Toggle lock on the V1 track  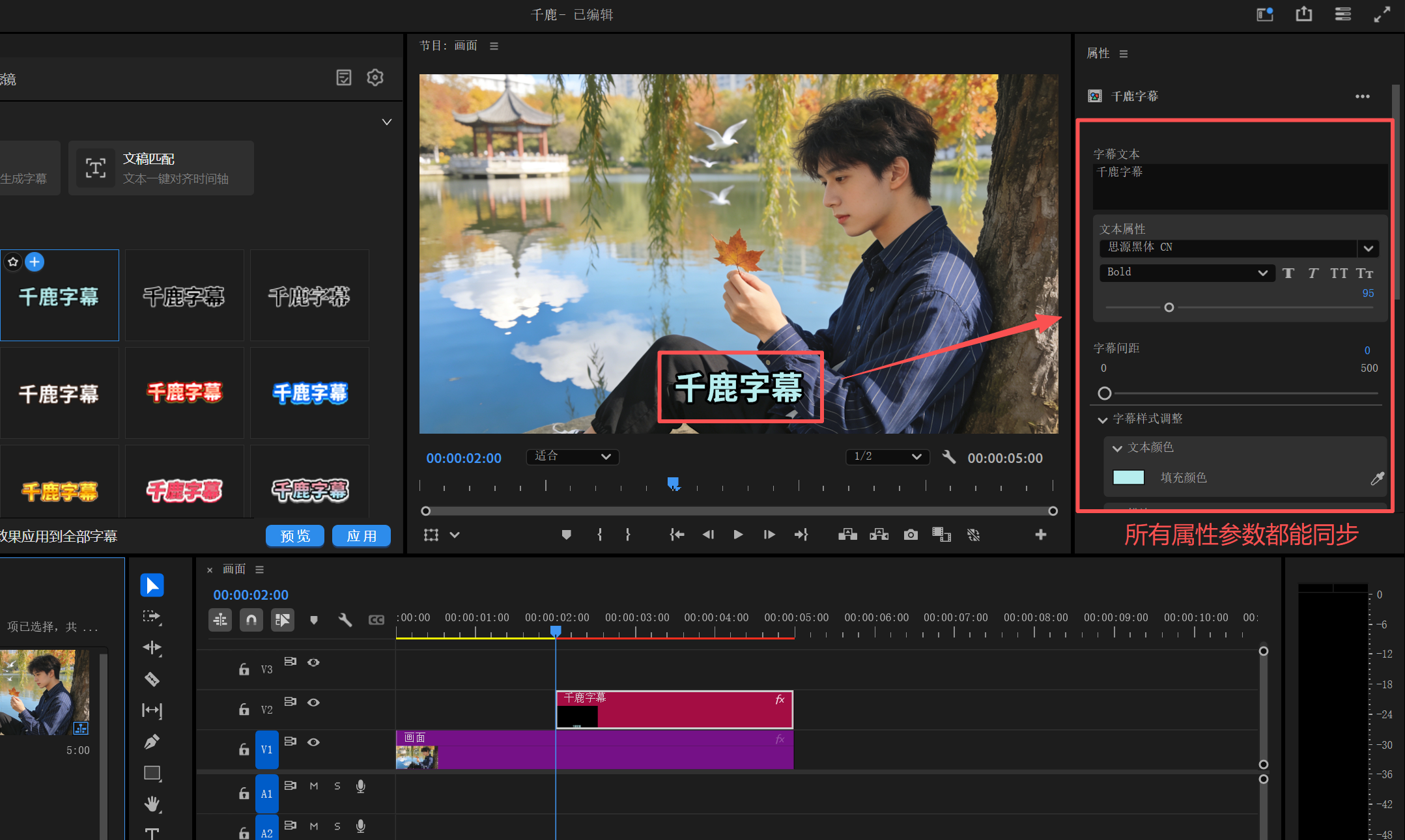pos(244,749)
